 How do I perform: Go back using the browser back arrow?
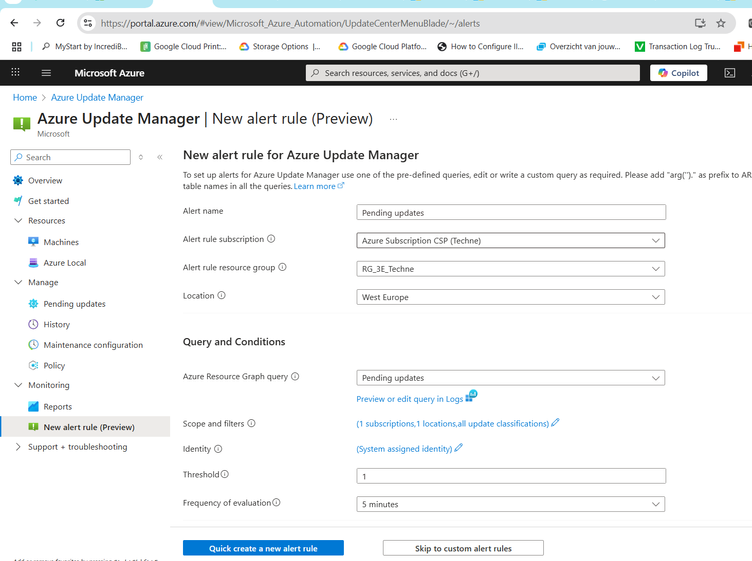click(14, 23)
